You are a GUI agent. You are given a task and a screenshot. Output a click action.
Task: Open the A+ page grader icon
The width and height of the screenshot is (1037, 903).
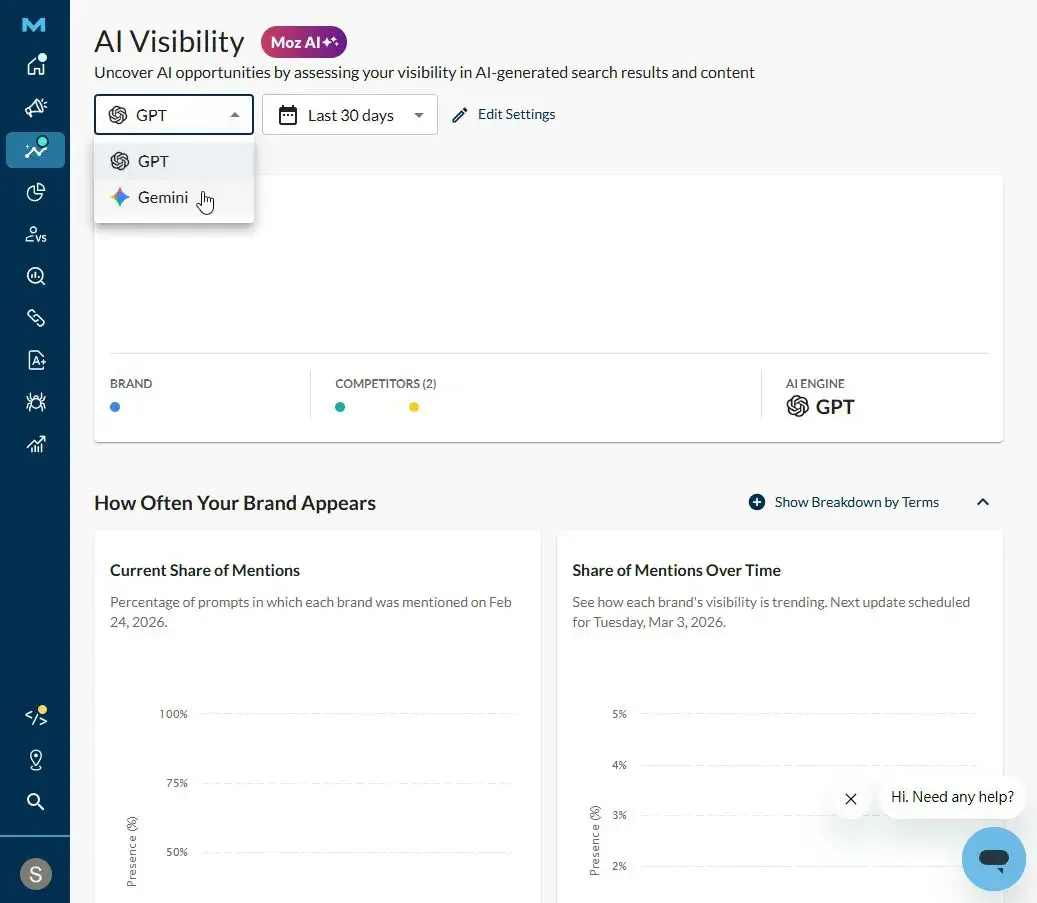click(x=36, y=360)
